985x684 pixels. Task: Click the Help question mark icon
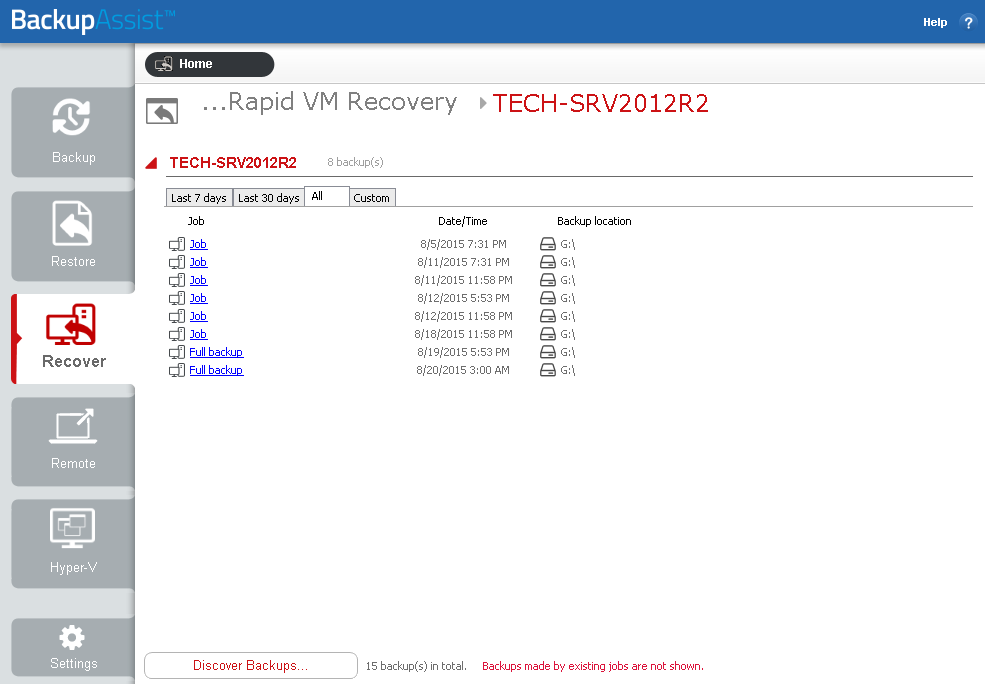coord(968,22)
